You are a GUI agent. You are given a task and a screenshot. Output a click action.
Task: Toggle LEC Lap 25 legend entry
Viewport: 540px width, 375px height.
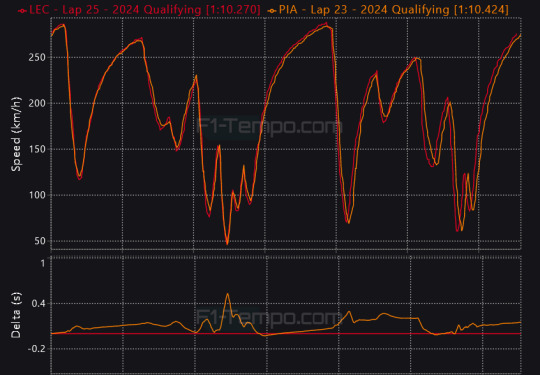[139, 10]
